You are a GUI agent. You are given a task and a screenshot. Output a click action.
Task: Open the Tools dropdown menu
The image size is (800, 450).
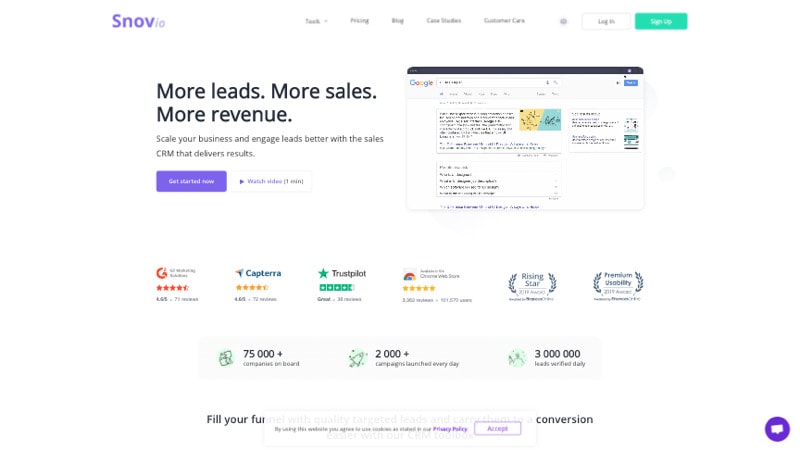pyautogui.click(x=316, y=21)
